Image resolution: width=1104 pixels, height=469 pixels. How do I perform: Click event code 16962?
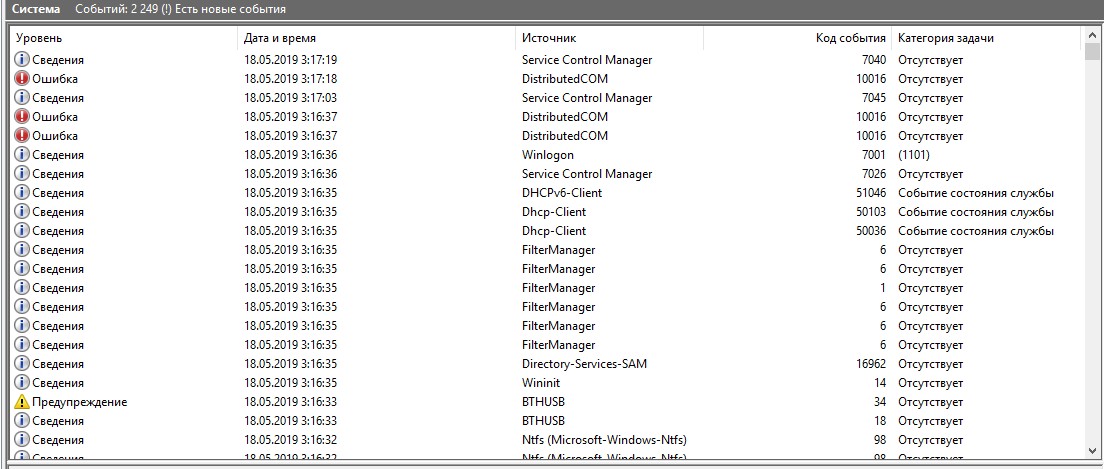(871, 364)
